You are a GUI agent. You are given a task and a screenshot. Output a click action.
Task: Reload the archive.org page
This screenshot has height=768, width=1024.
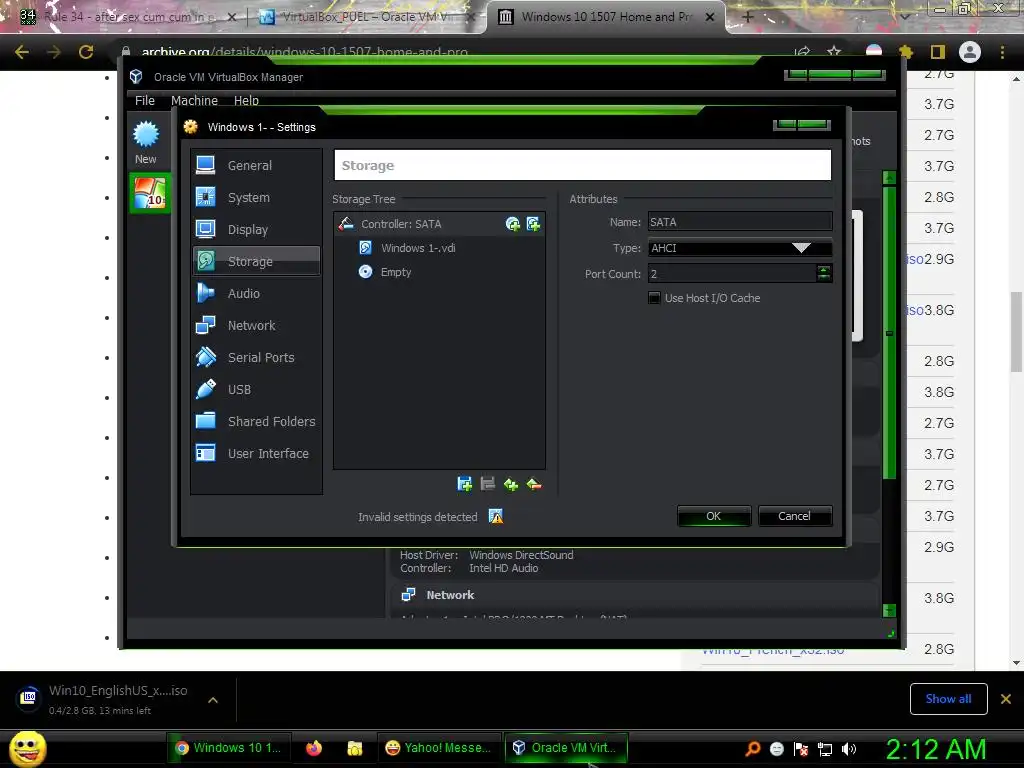86,52
